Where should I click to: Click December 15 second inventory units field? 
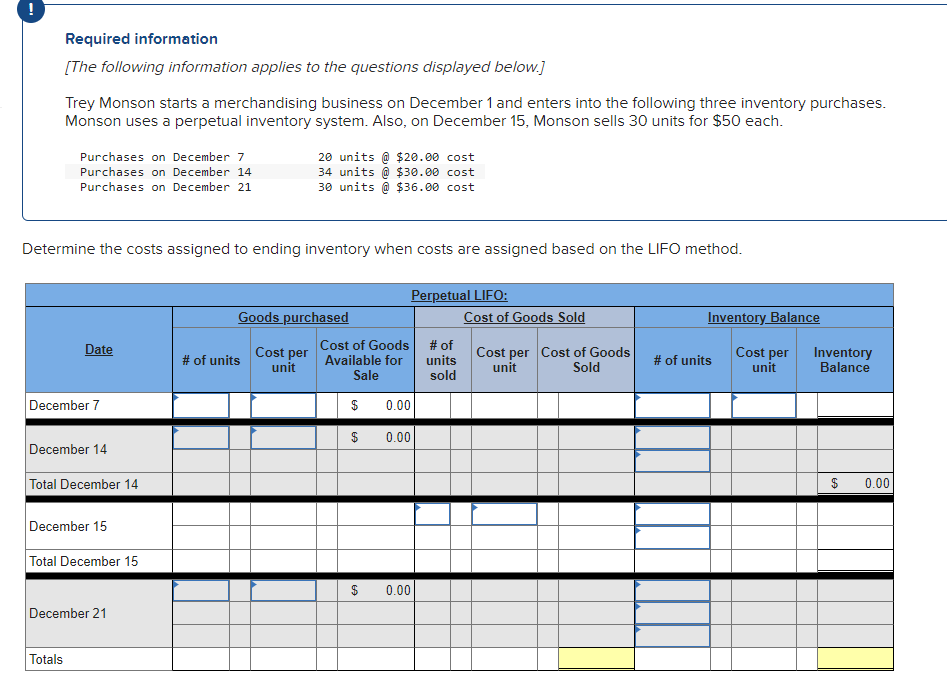click(x=672, y=538)
